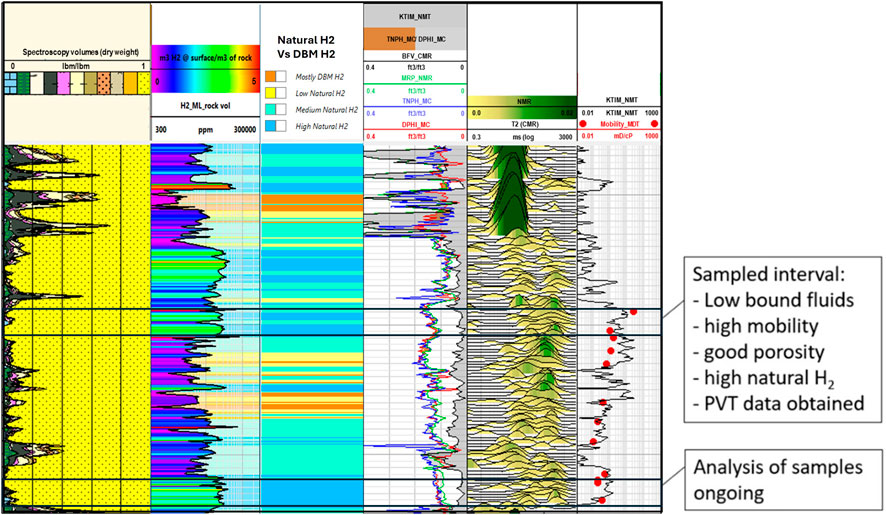Viewport: 886px width, 515px height.
Task: Click the 'H2_ML_rock vol' track label
Action: click(x=205, y=106)
